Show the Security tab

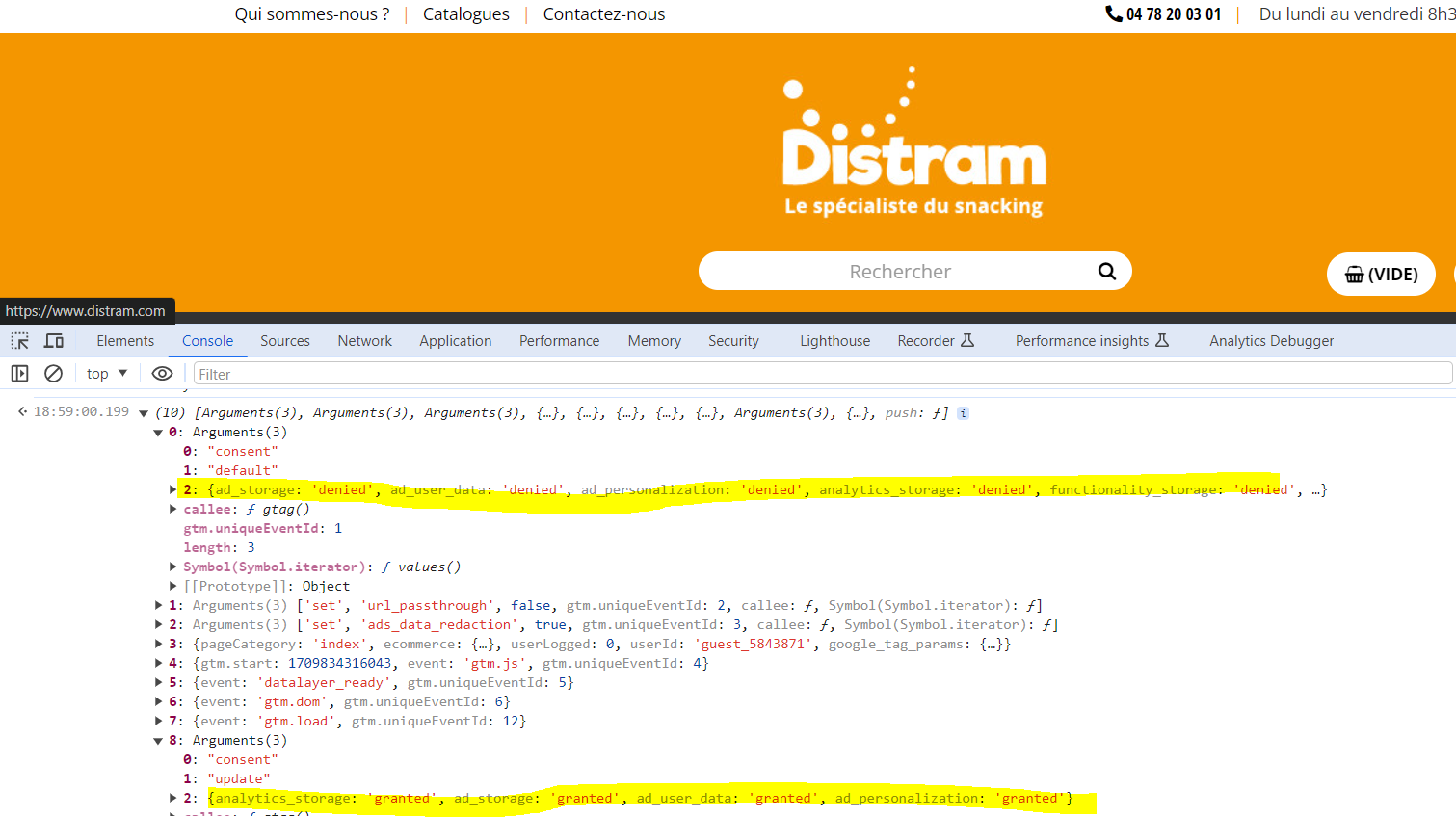coord(734,341)
